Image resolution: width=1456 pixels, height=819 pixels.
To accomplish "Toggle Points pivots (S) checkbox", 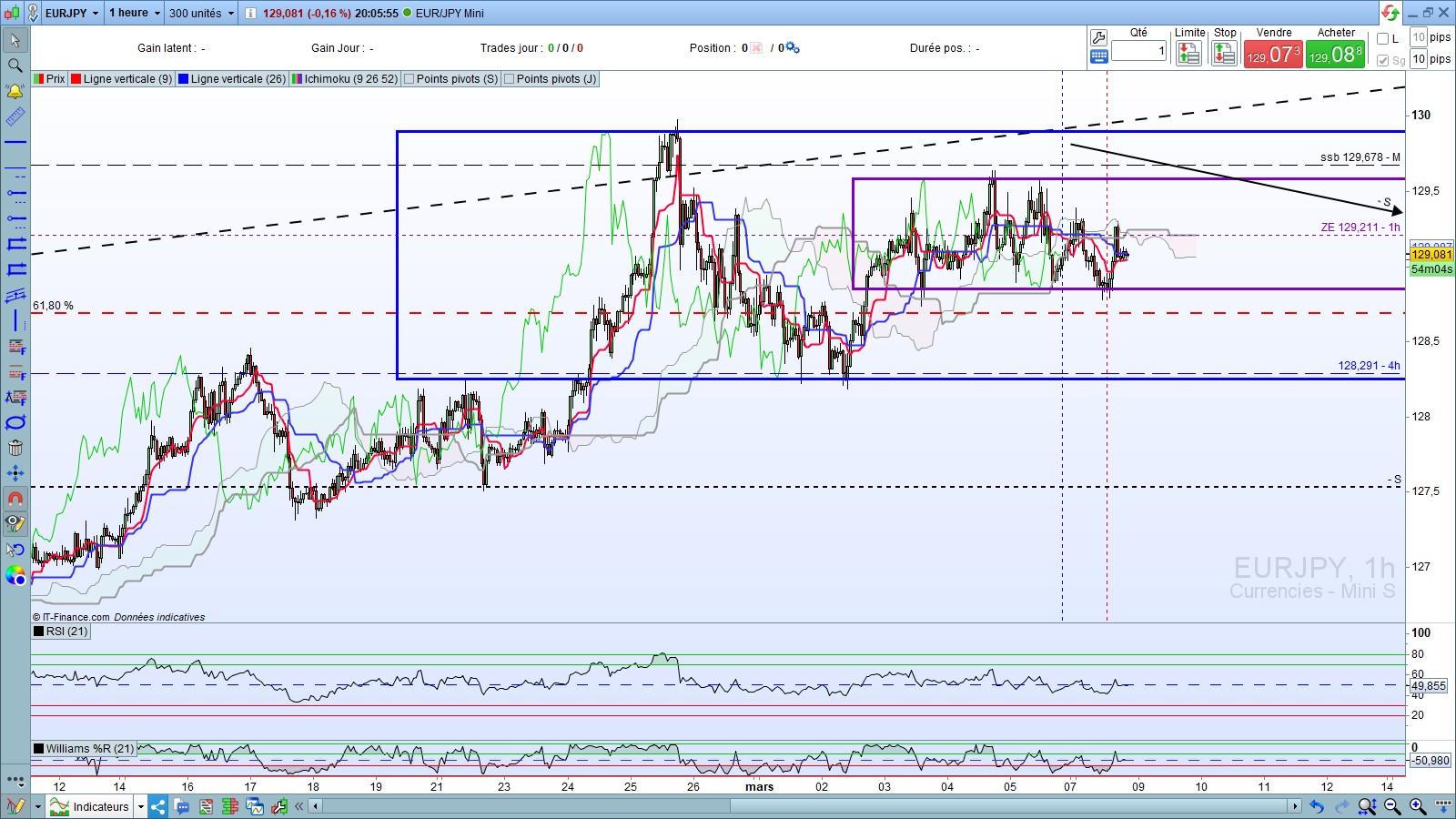I will pyautogui.click(x=409, y=79).
